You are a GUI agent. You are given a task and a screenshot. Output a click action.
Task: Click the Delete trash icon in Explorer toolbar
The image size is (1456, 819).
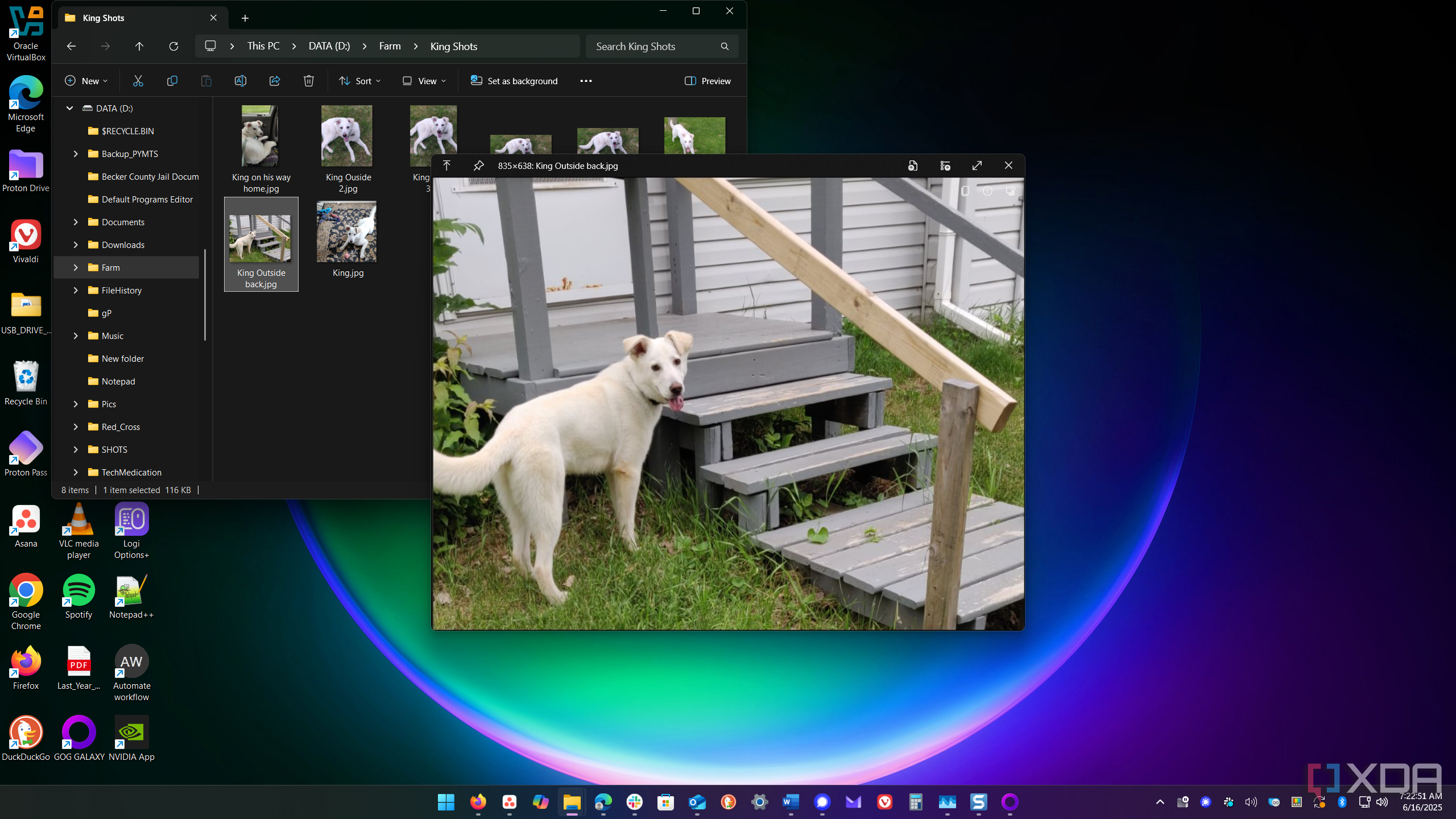[x=309, y=81]
